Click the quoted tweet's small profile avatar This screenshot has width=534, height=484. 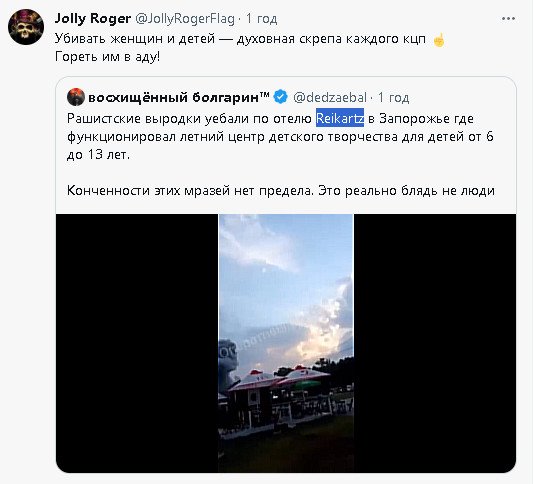click(x=76, y=97)
